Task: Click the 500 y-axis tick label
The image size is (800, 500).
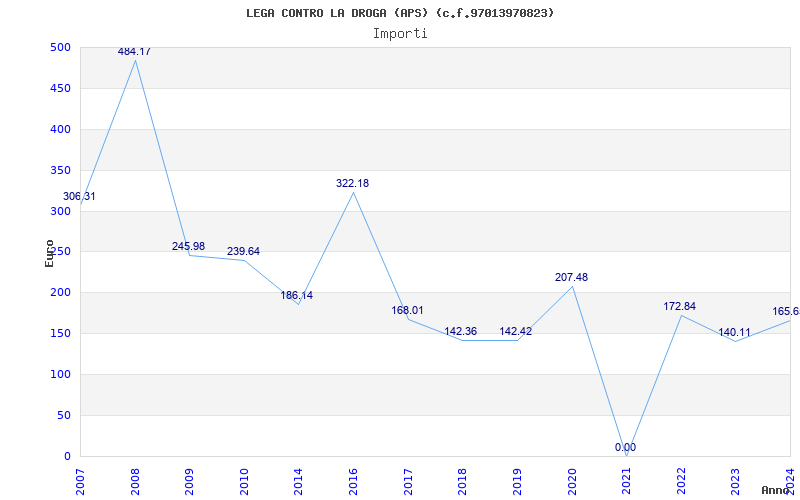Action: (60, 47)
